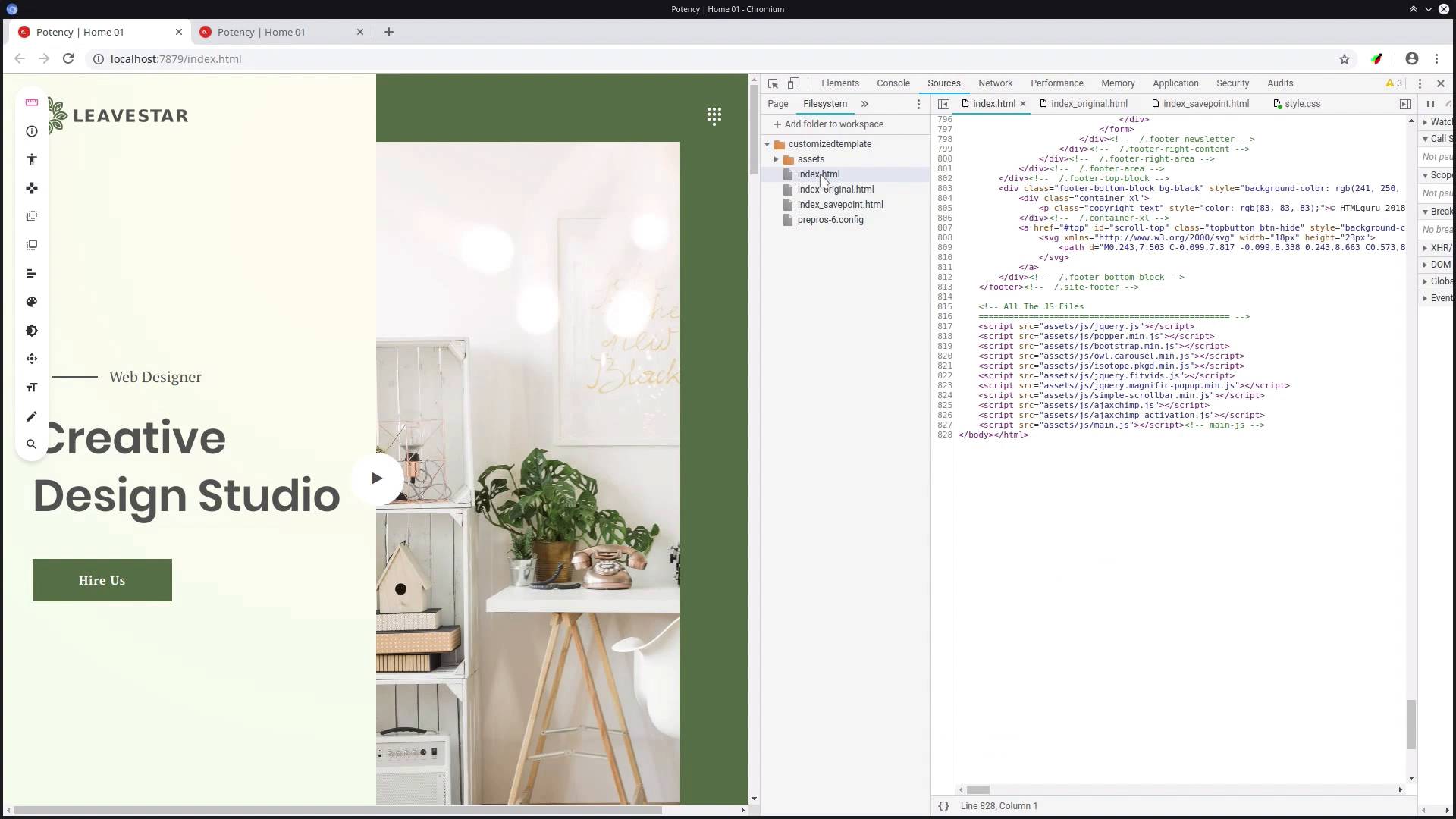The height and width of the screenshot is (819, 1456).
Task: Reload the page
Action: (x=68, y=58)
